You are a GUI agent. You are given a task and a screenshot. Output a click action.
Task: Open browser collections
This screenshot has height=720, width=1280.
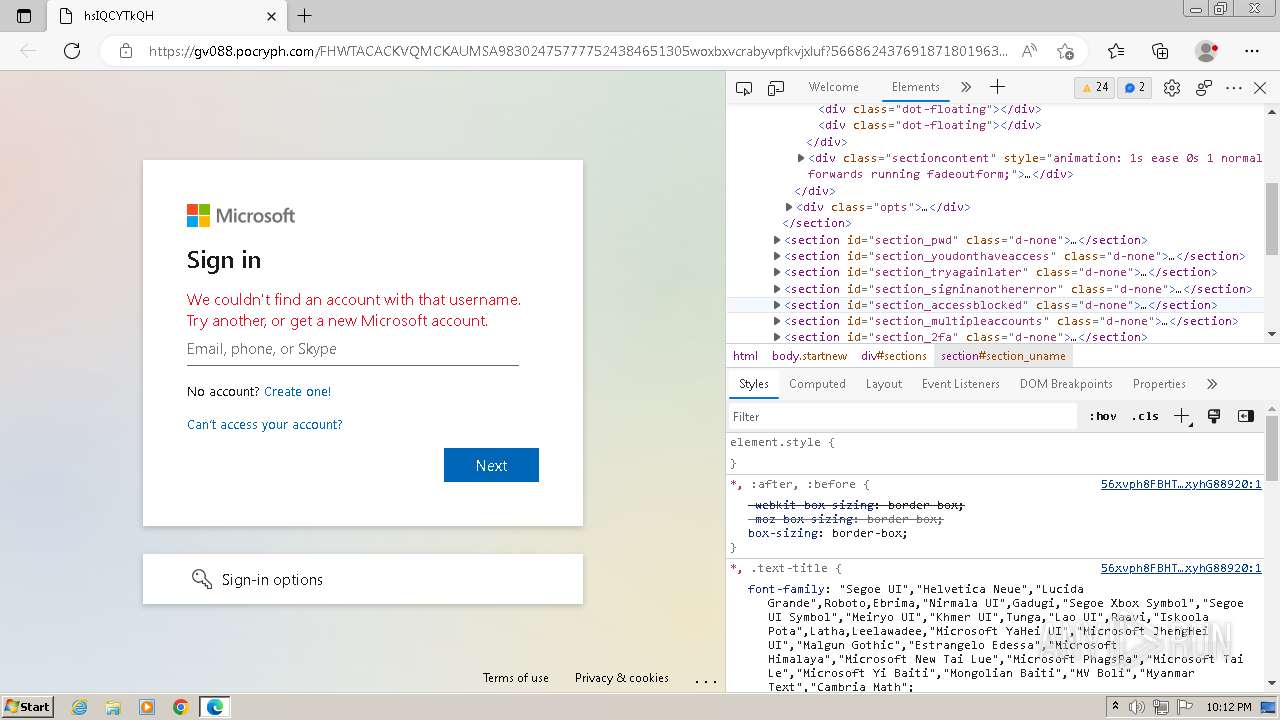click(1160, 51)
